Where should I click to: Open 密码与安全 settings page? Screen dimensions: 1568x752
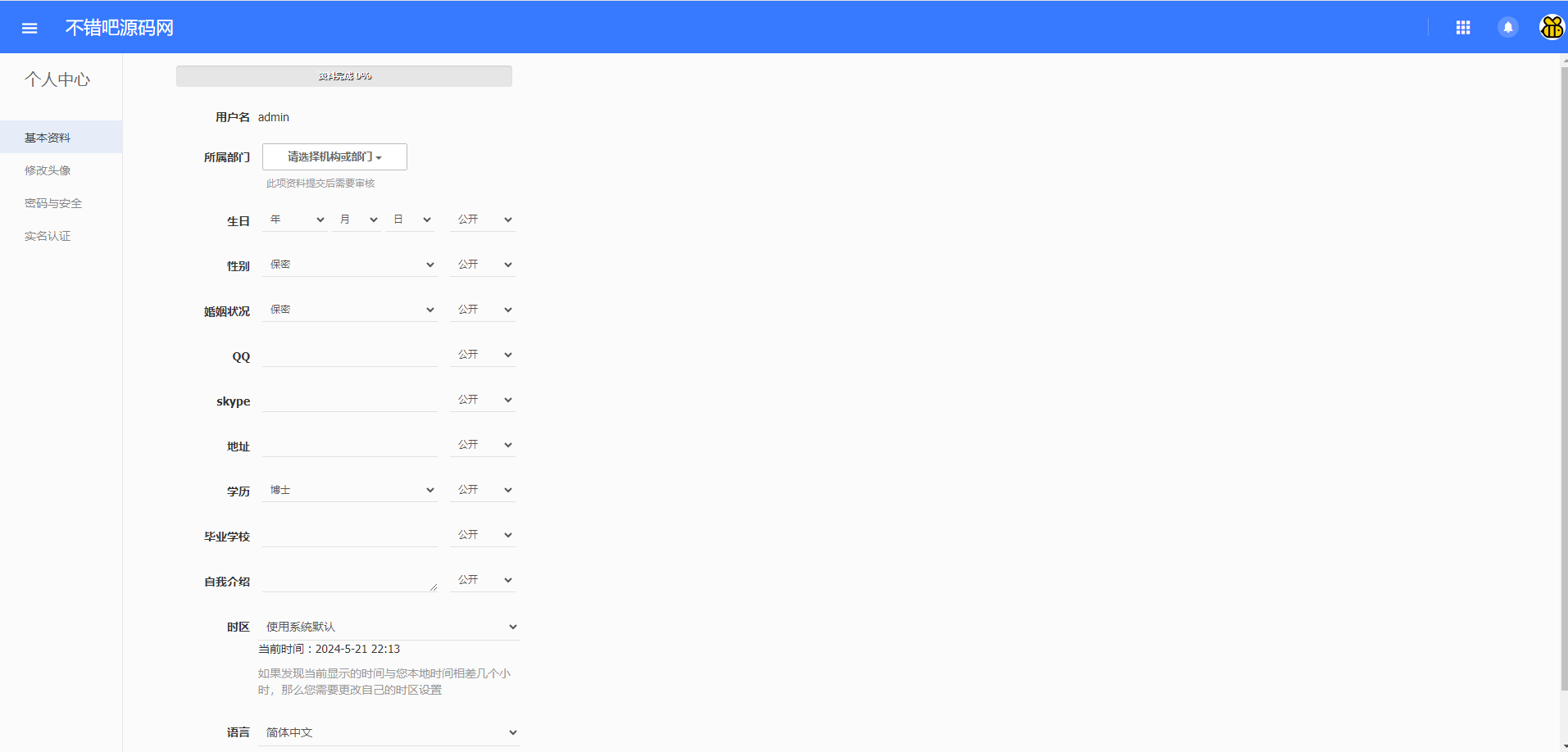click(53, 203)
